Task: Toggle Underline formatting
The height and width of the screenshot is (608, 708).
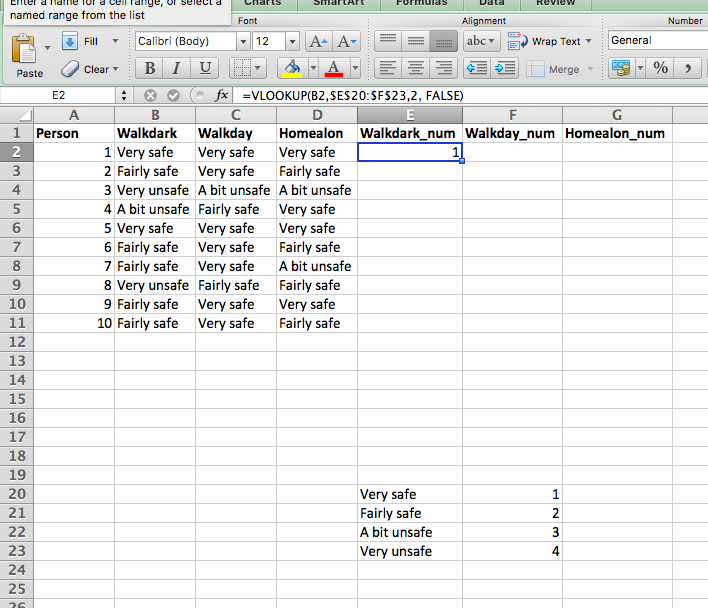Action: pyautogui.click(x=205, y=68)
